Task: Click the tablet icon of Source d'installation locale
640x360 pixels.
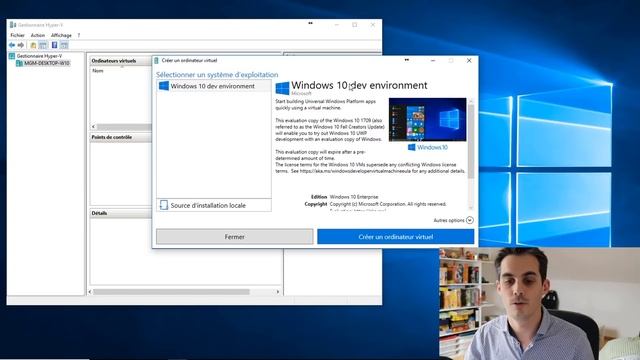Action: pos(164,205)
